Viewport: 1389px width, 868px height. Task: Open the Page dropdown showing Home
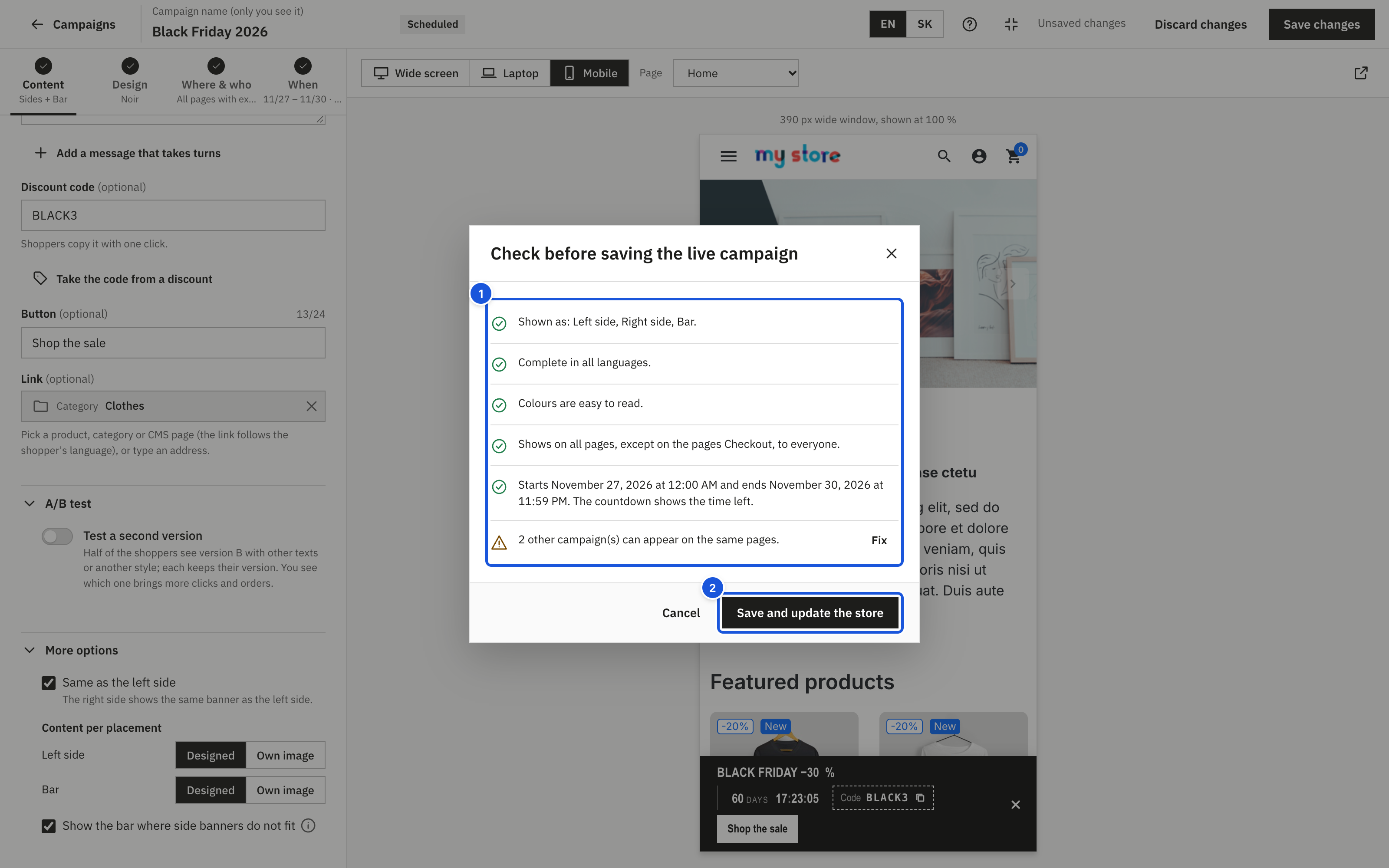[735, 73]
